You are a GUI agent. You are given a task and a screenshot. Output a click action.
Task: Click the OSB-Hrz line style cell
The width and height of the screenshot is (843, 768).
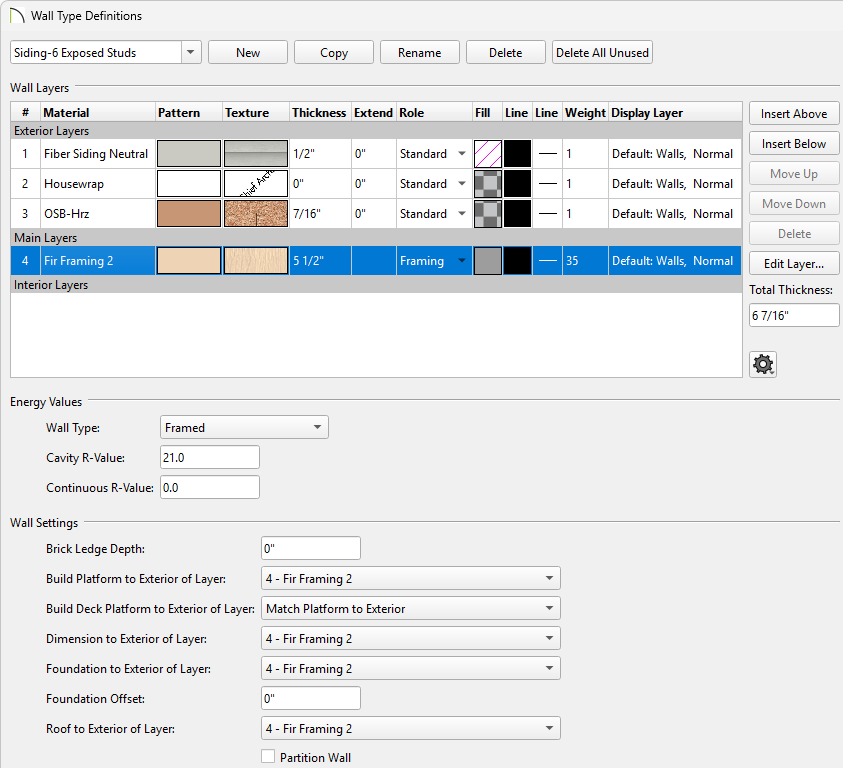[547, 214]
